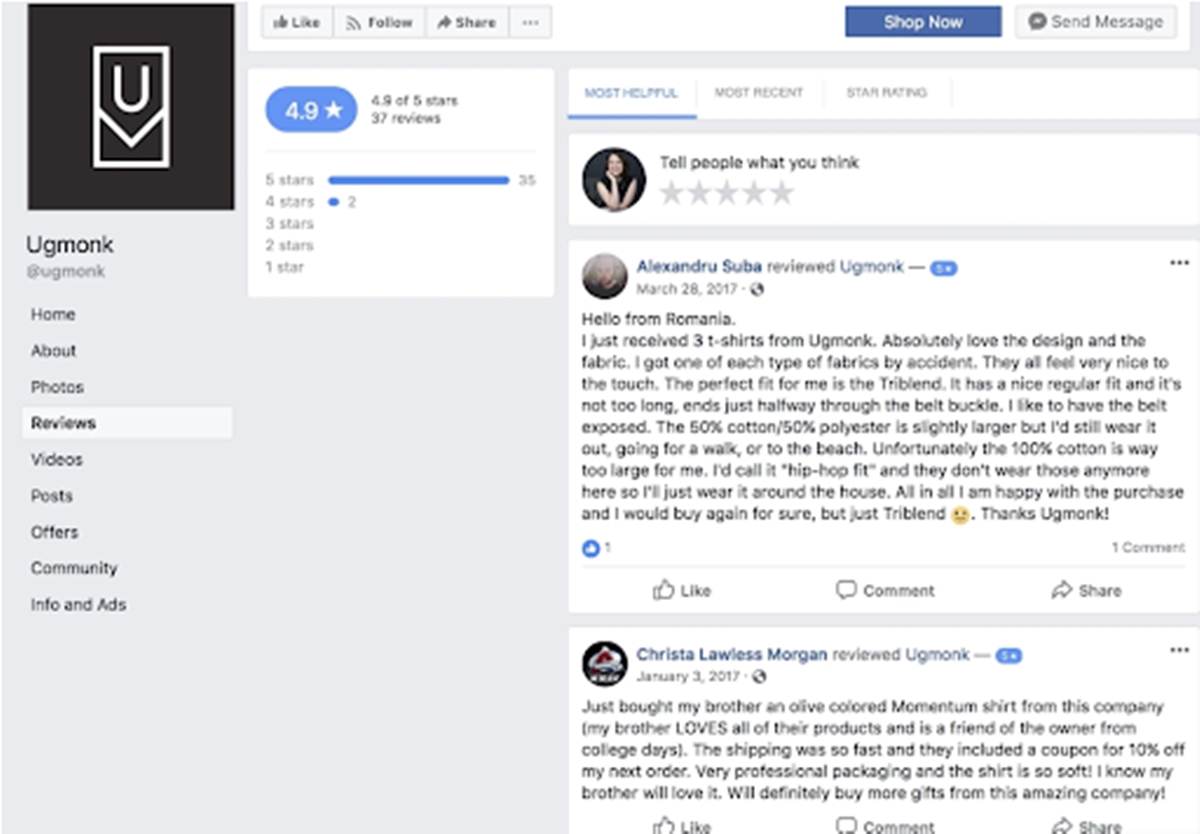Switch to the Most Recent tab
The height and width of the screenshot is (834, 1200).
point(759,93)
